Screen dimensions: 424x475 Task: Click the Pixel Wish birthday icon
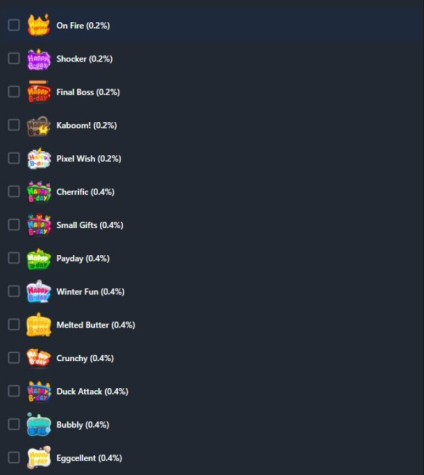click(39, 158)
